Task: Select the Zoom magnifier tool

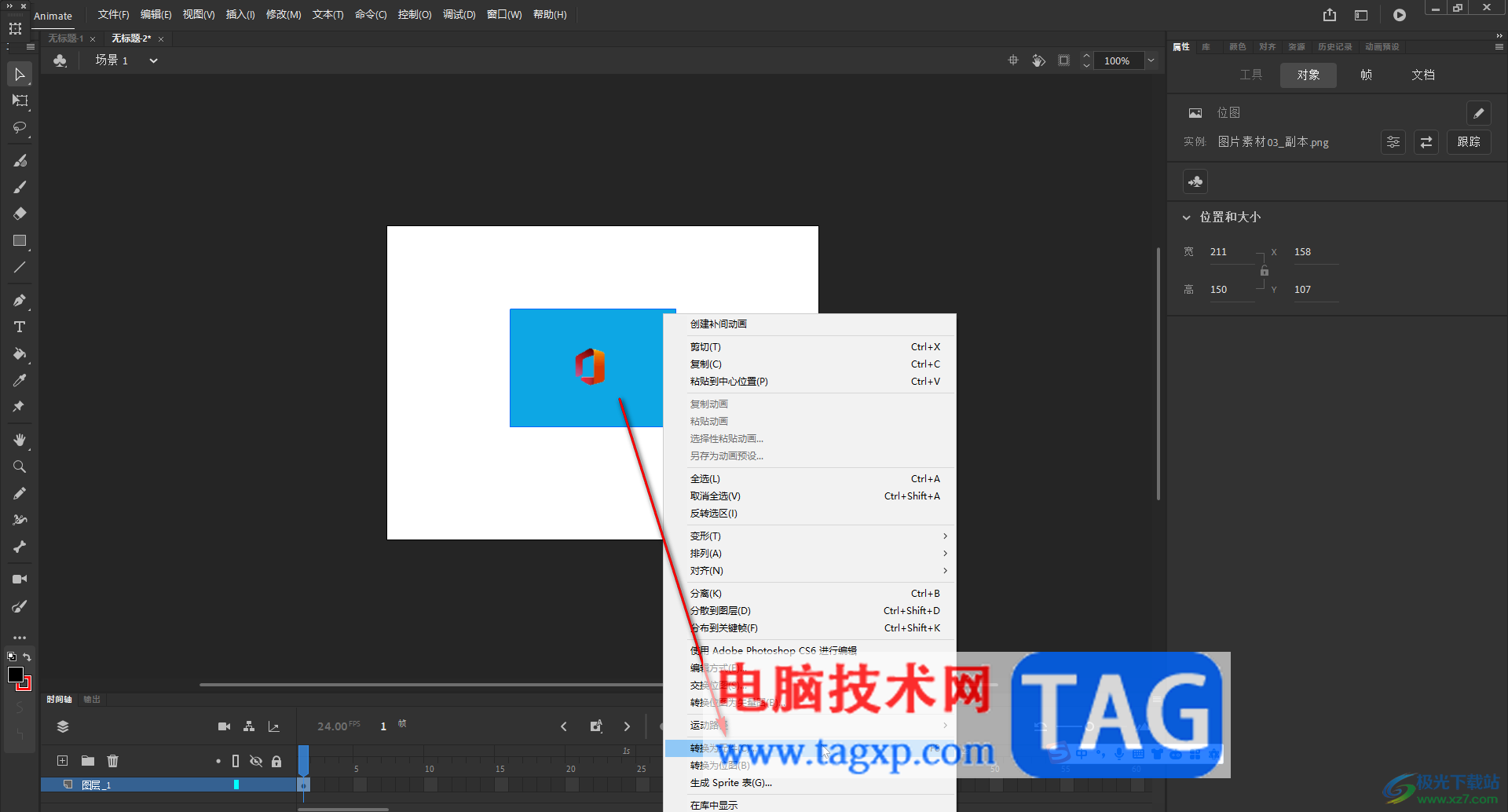Action: pyautogui.click(x=20, y=466)
